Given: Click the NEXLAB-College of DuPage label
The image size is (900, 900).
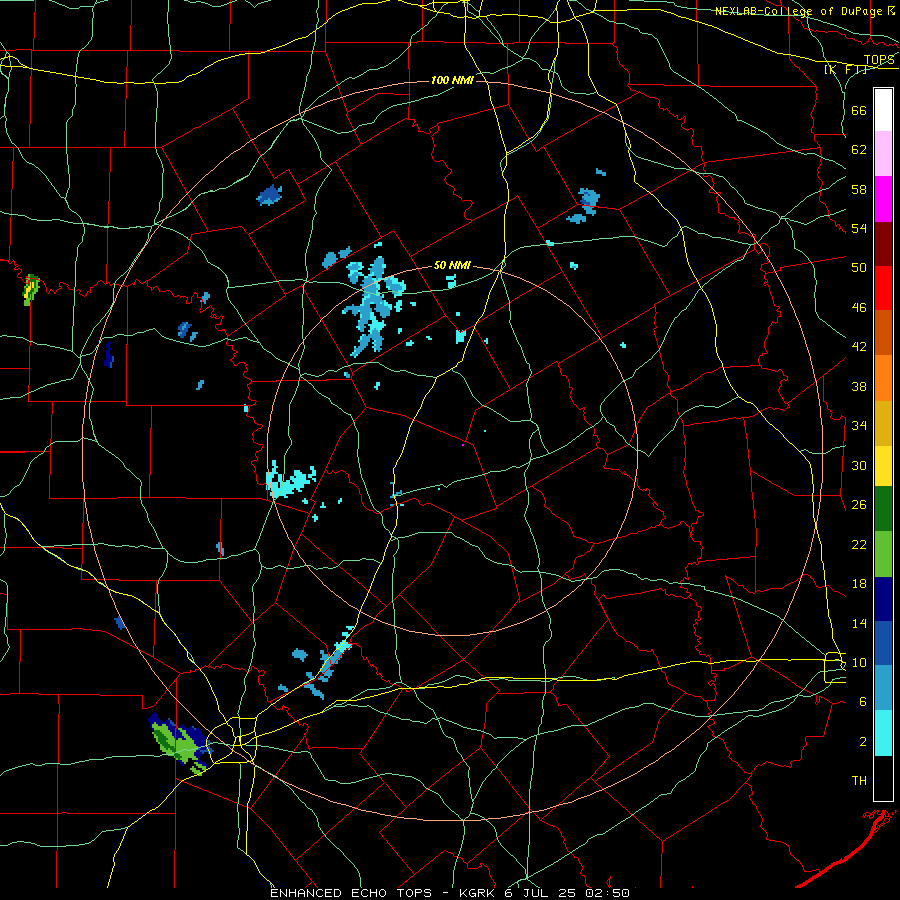Looking at the screenshot, I should 797,11.
